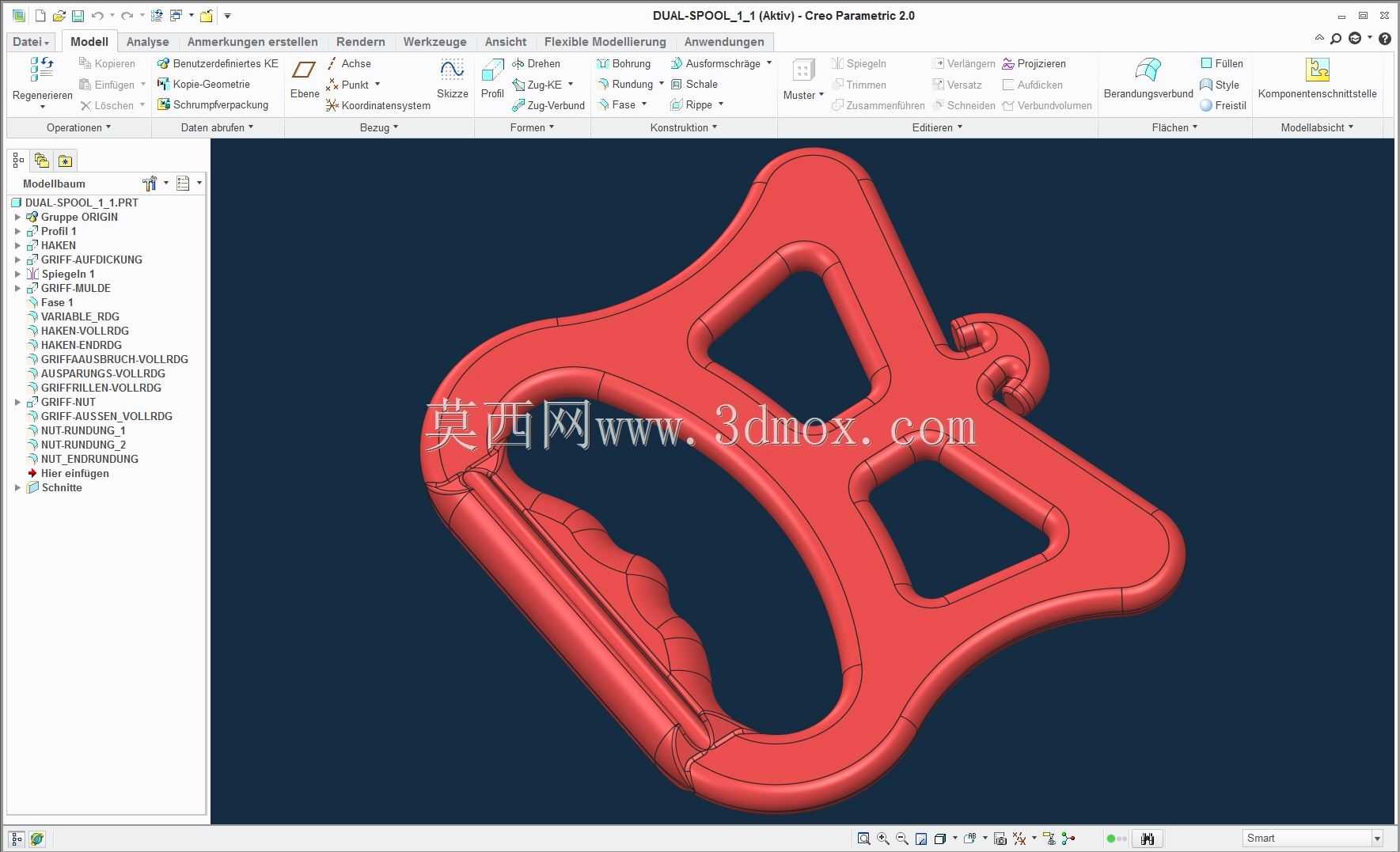
Task: Insert a datum Achse
Action: coord(348,63)
